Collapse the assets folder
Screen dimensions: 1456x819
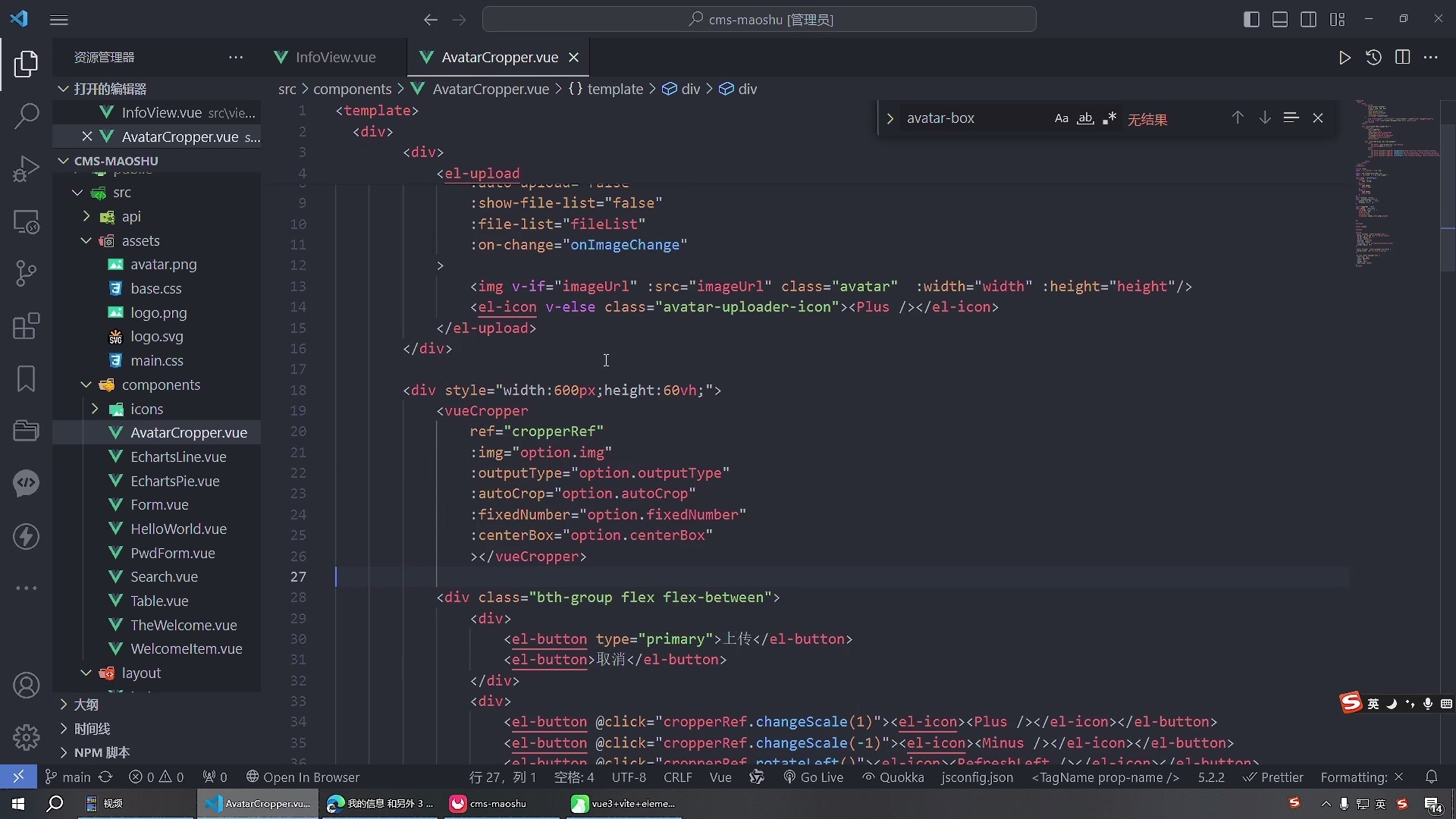(86, 240)
